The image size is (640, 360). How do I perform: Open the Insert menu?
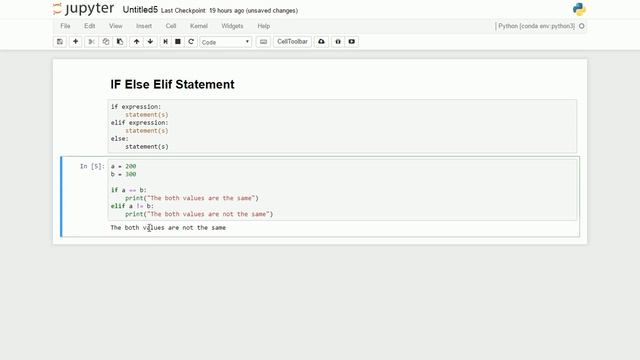point(144,26)
